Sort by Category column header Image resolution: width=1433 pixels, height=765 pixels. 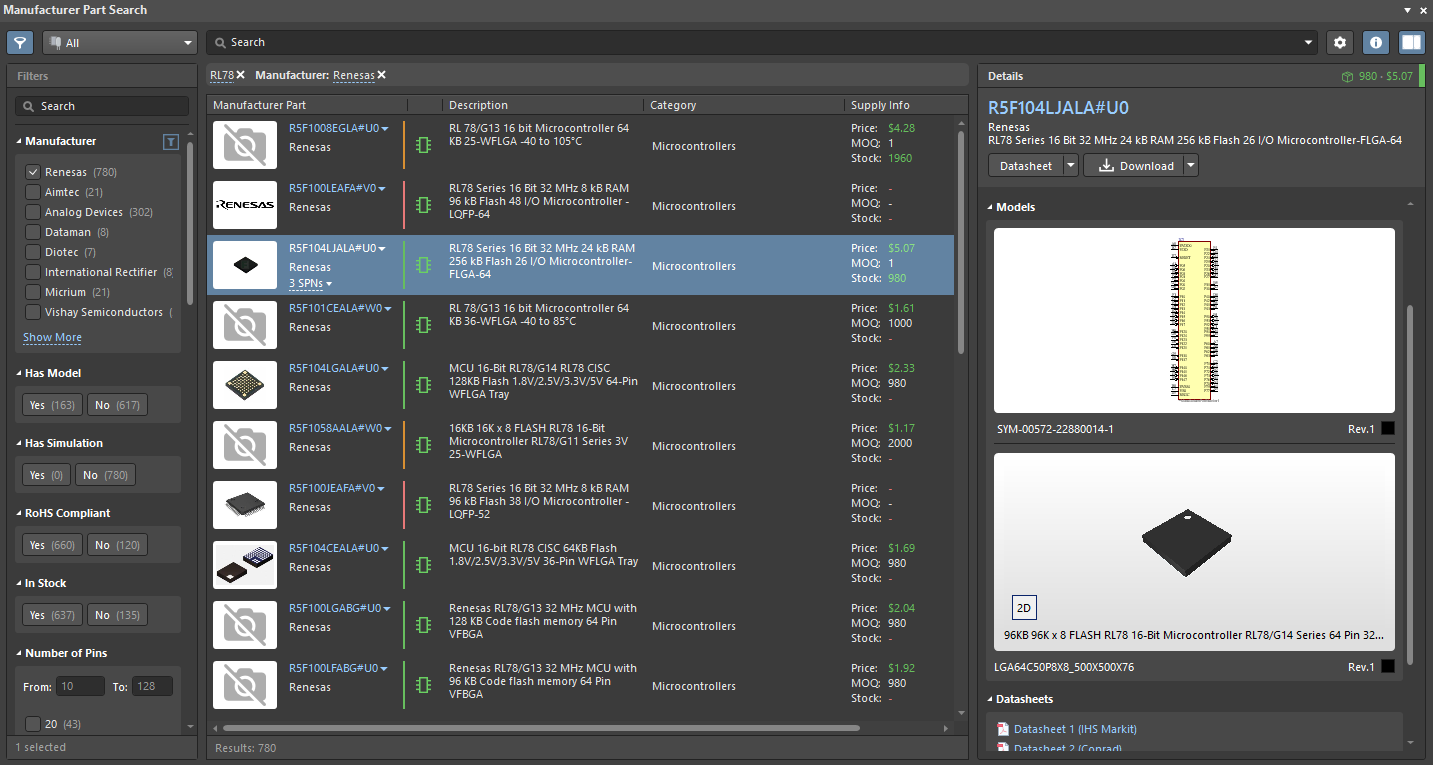coord(673,105)
